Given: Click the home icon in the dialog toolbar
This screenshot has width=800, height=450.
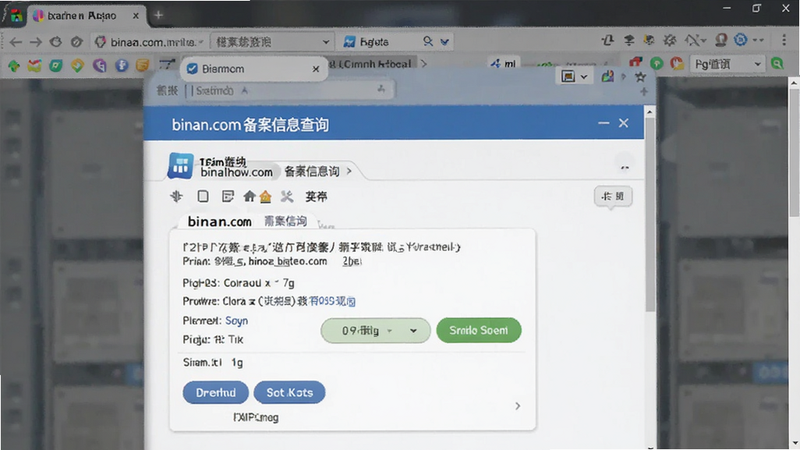Looking at the screenshot, I should click(x=249, y=196).
